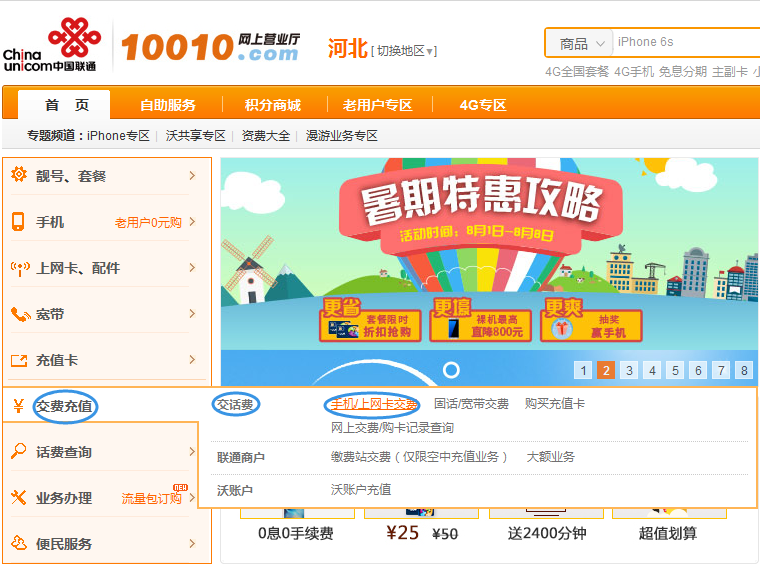760x566 pixels.
Task: Click 手机/上网卡交费 link
Action: (x=374, y=404)
